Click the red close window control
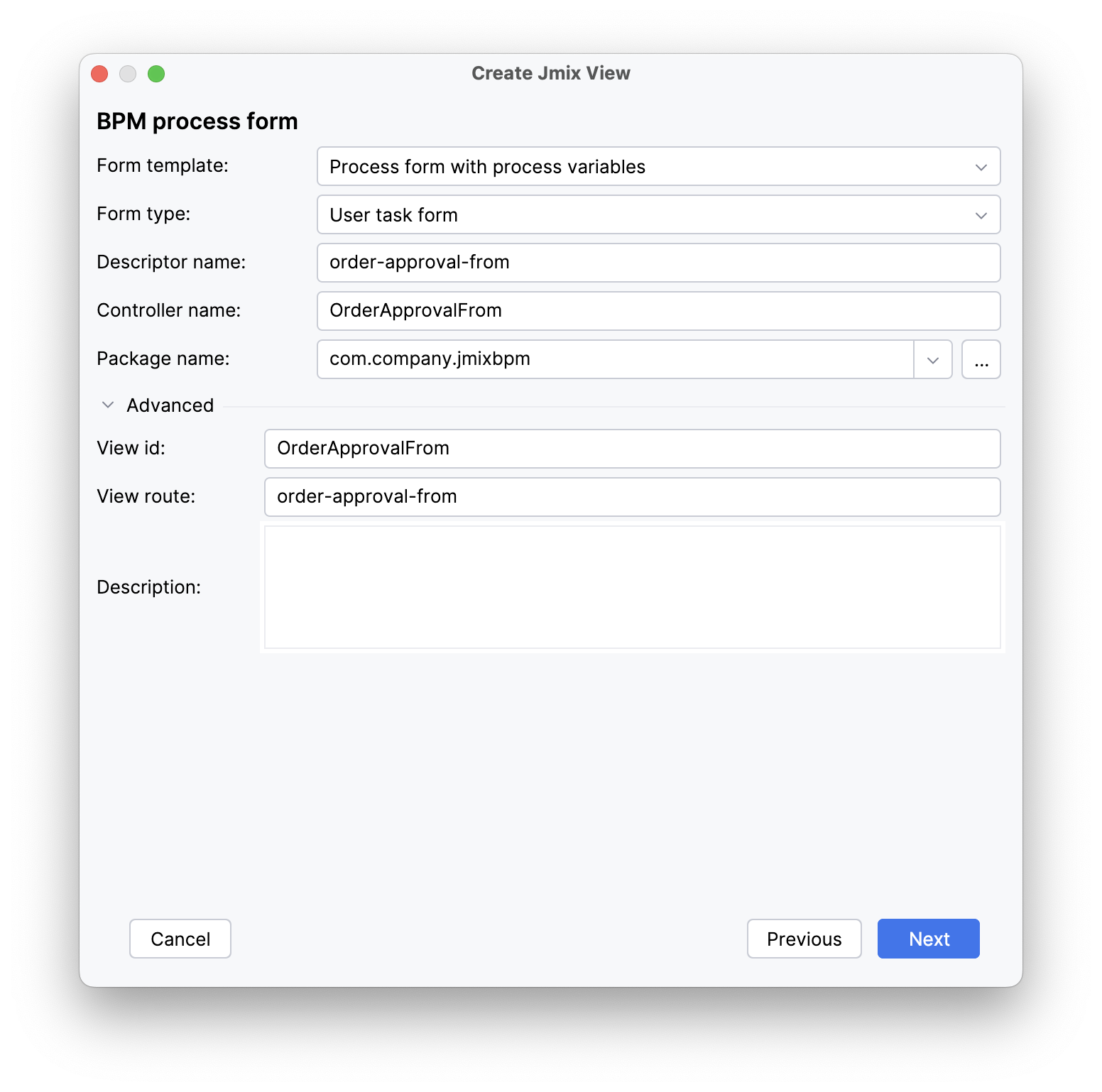This screenshot has width=1102, height=1092. [x=99, y=73]
